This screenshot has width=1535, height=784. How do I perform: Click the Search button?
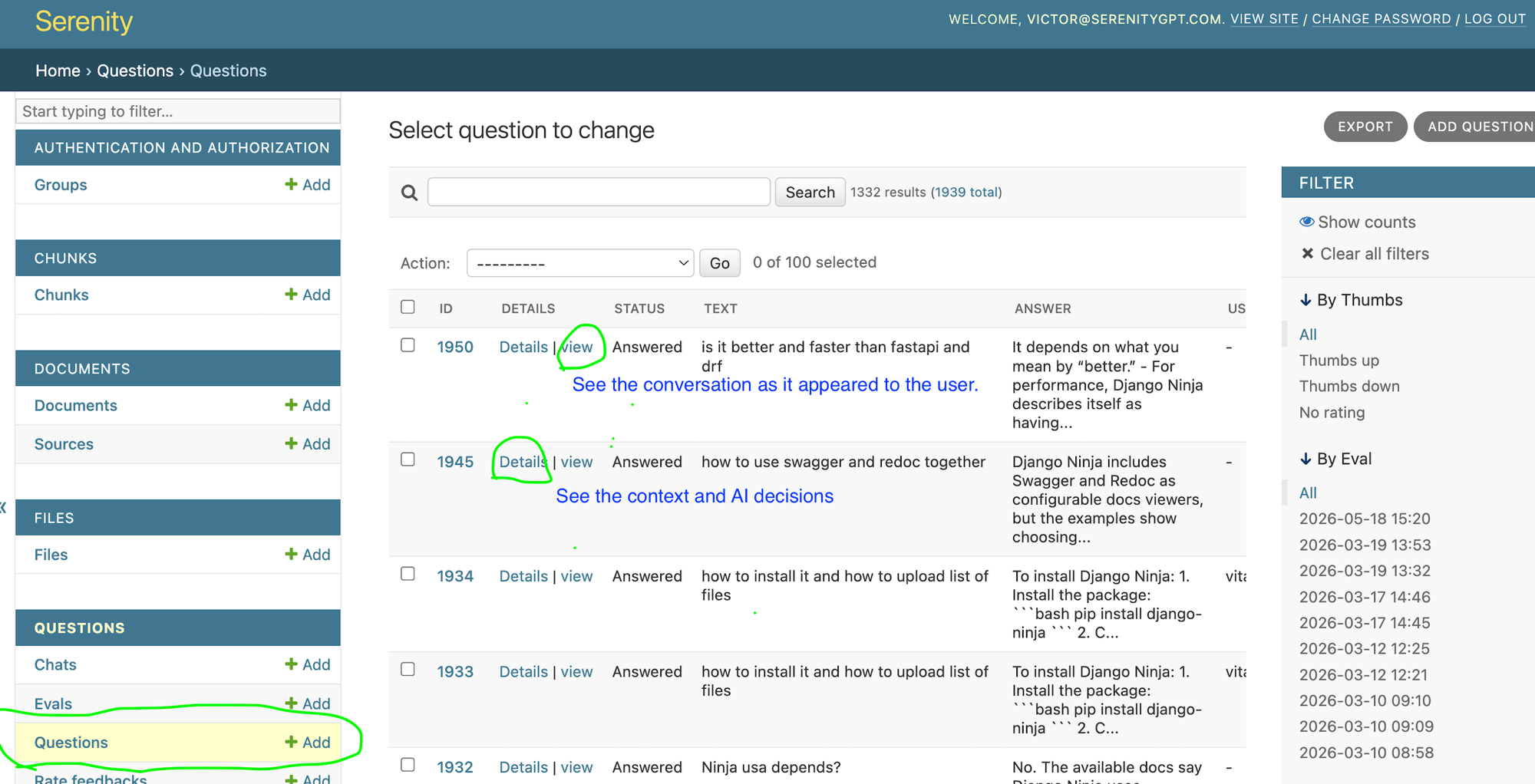tap(810, 192)
